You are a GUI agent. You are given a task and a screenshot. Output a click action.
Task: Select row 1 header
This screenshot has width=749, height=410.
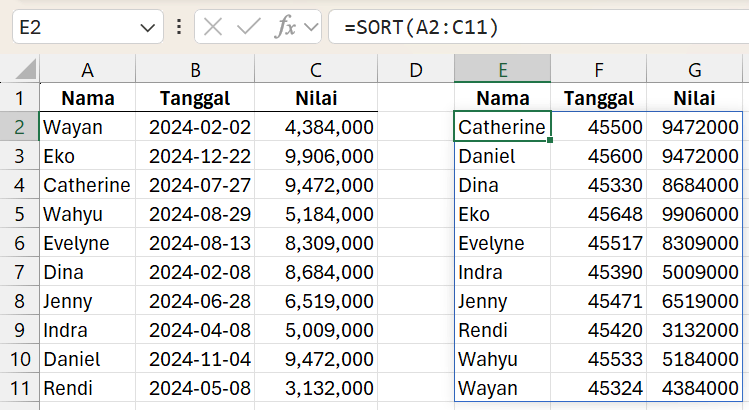[x=20, y=98]
